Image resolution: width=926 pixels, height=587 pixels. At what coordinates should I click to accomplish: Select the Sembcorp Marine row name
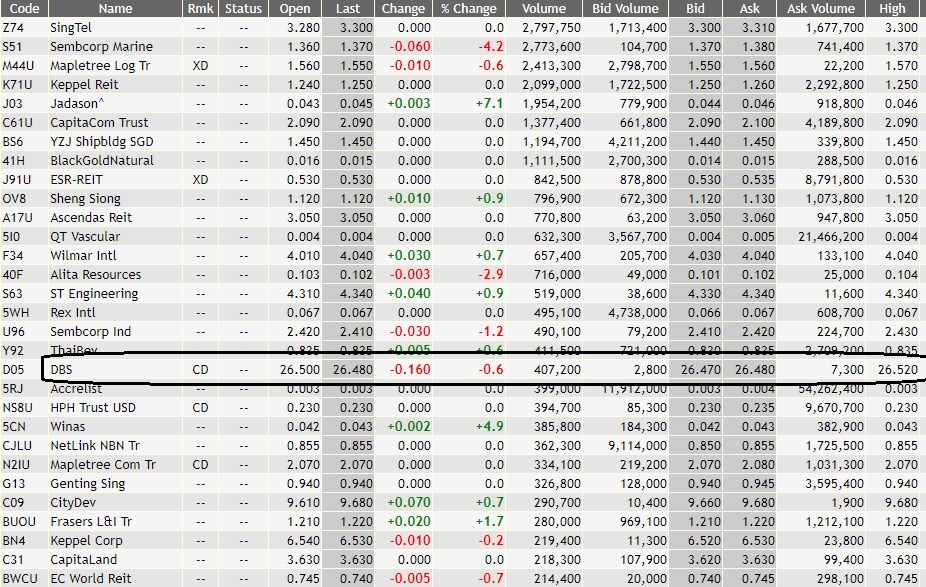click(102, 47)
